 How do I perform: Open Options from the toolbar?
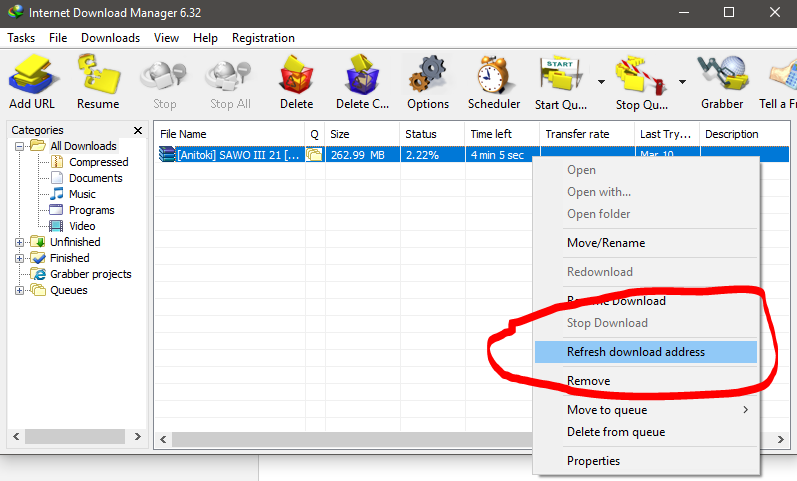click(428, 82)
